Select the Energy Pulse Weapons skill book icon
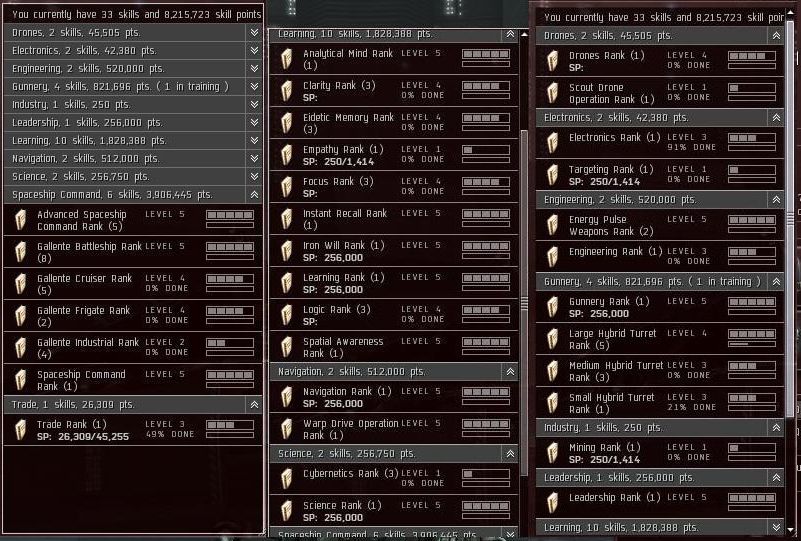 [553, 225]
